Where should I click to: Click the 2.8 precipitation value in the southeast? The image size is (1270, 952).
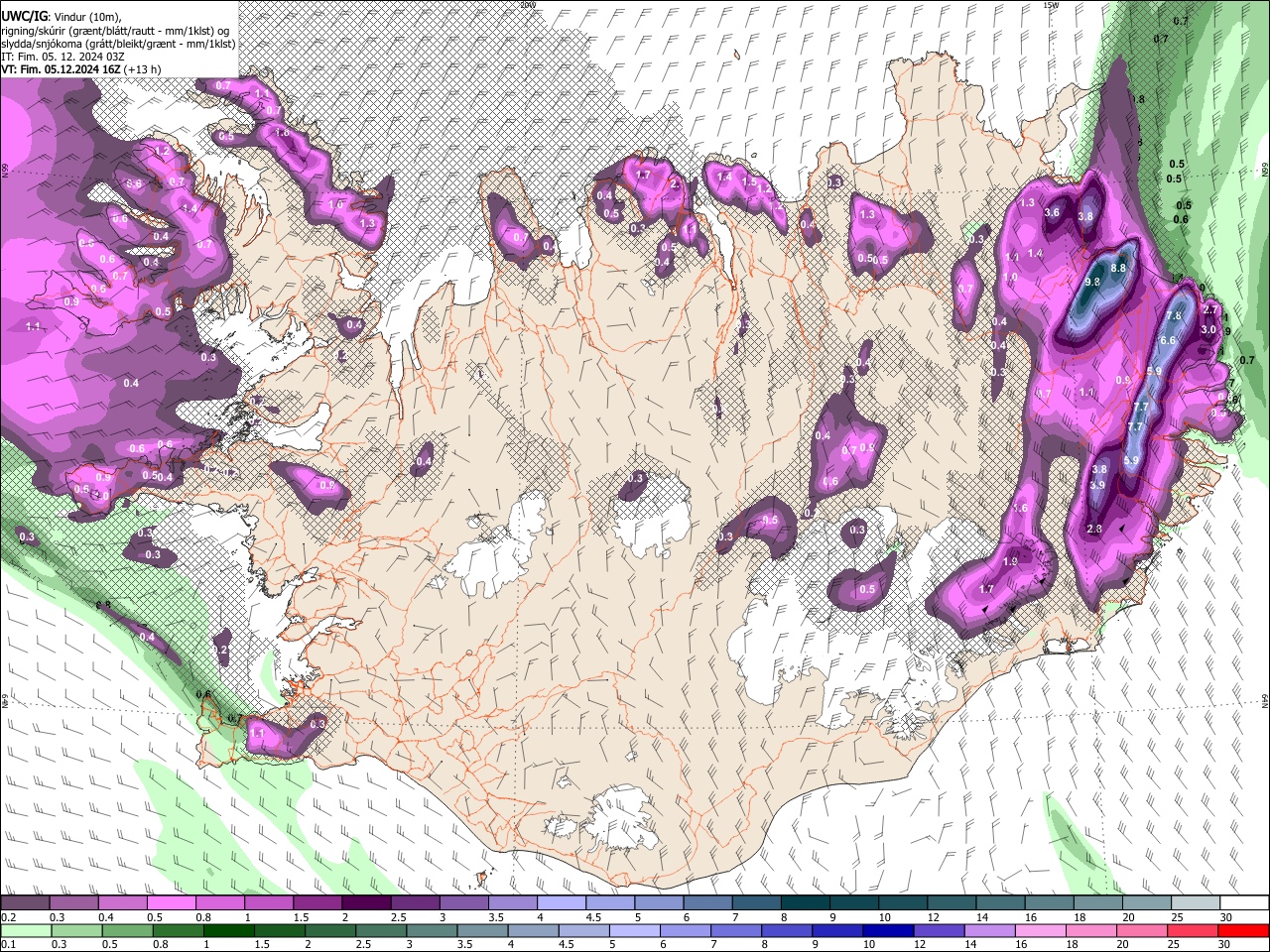pos(1094,530)
